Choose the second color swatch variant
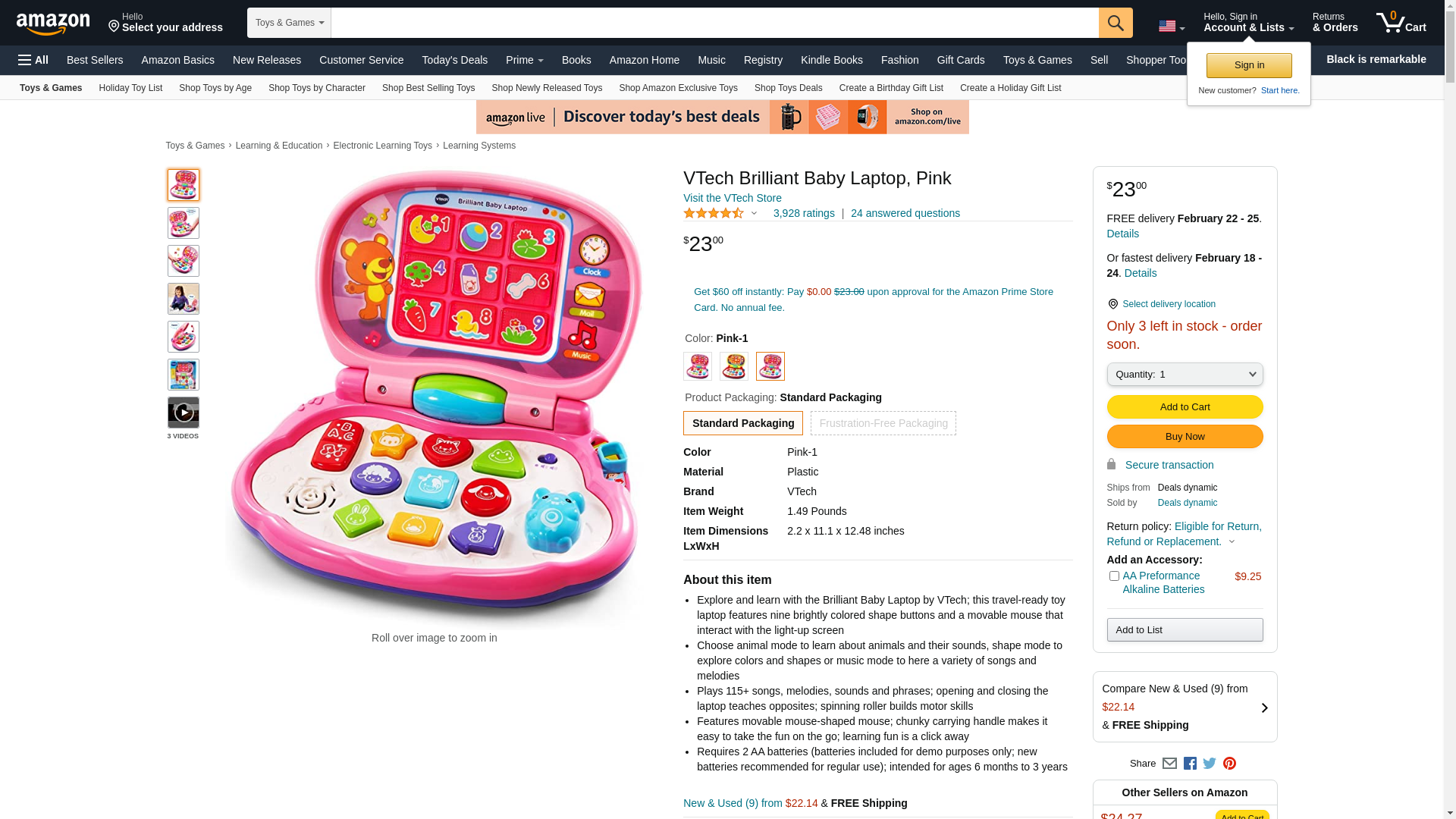Screen dimensions: 1456x819 click(734, 366)
